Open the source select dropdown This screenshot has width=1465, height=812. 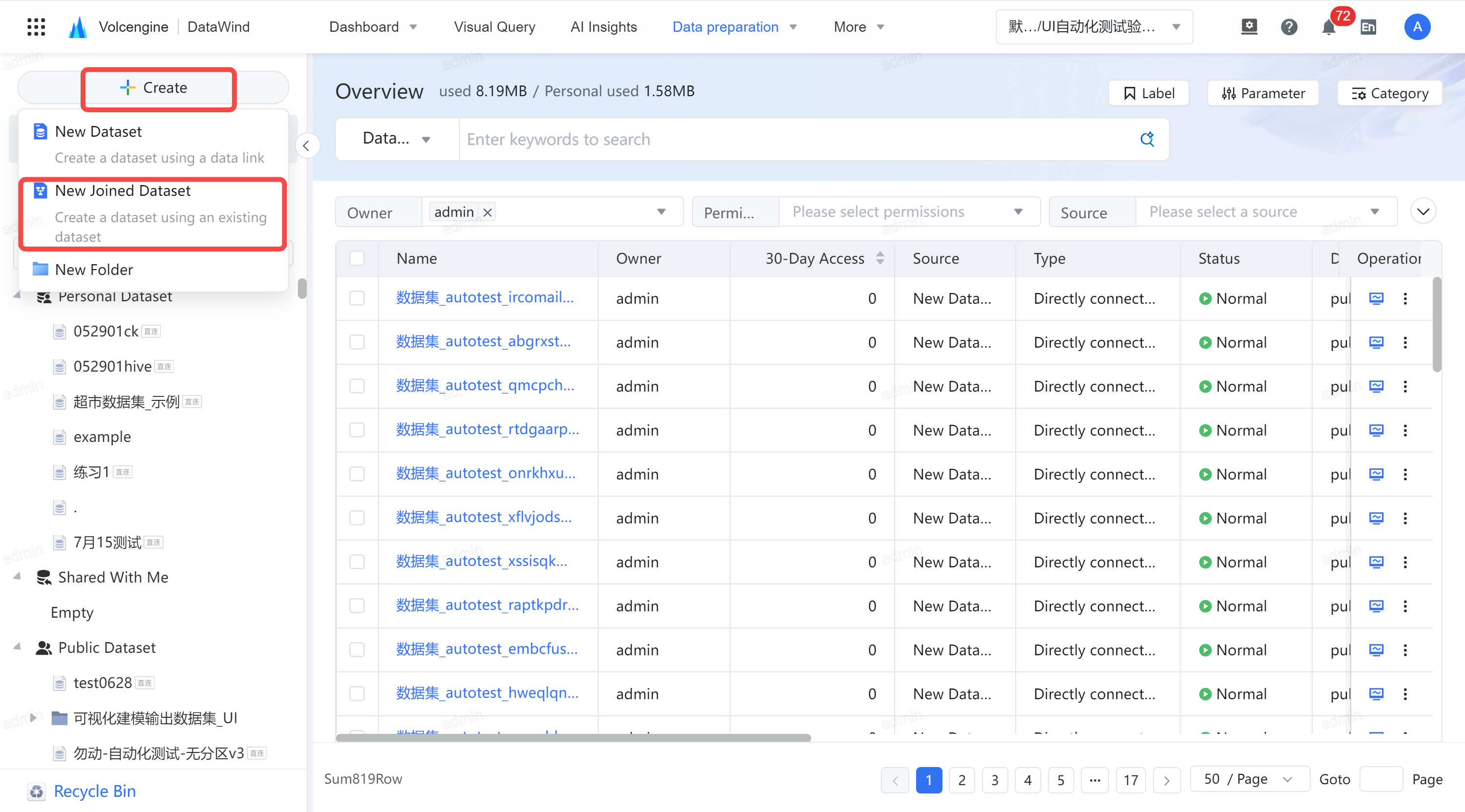pos(1266,212)
